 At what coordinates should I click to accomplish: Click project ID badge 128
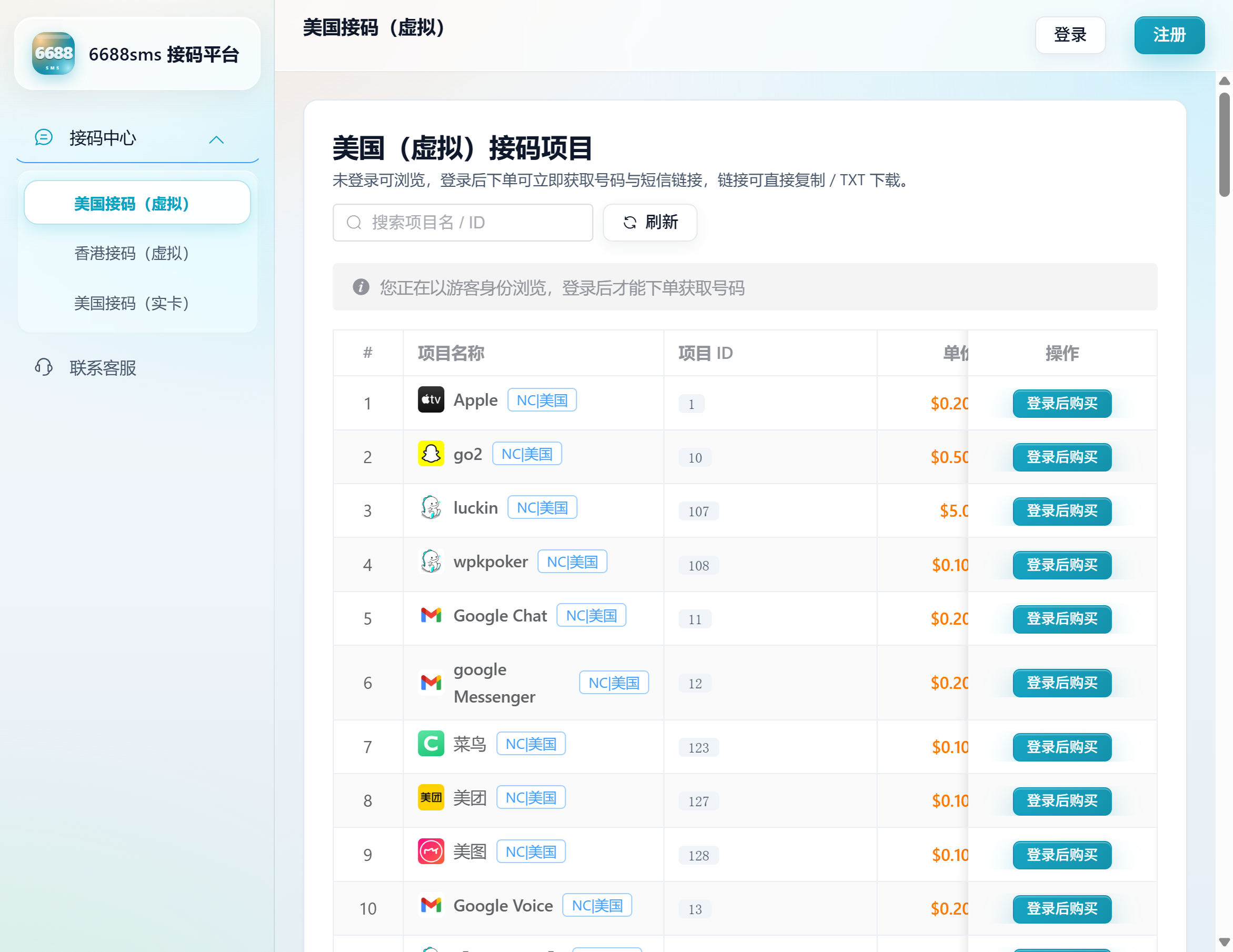tap(698, 856)
